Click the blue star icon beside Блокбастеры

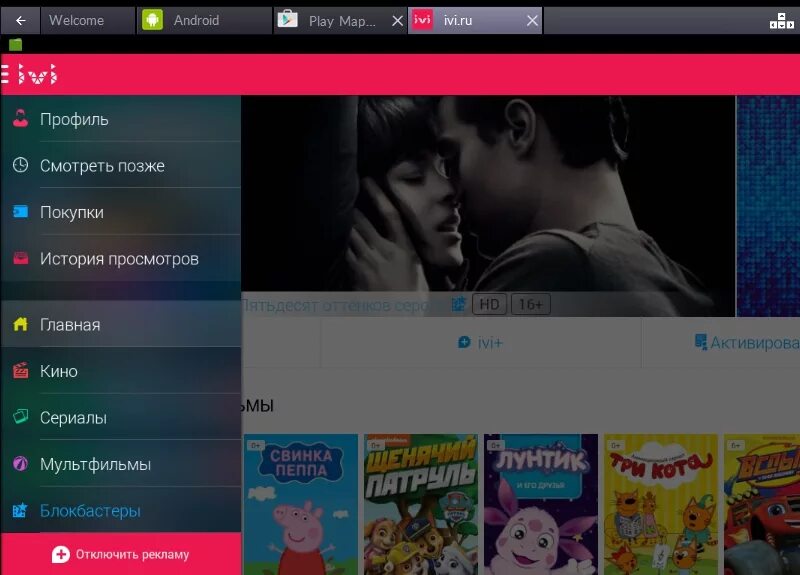click(x=20, y=510)
